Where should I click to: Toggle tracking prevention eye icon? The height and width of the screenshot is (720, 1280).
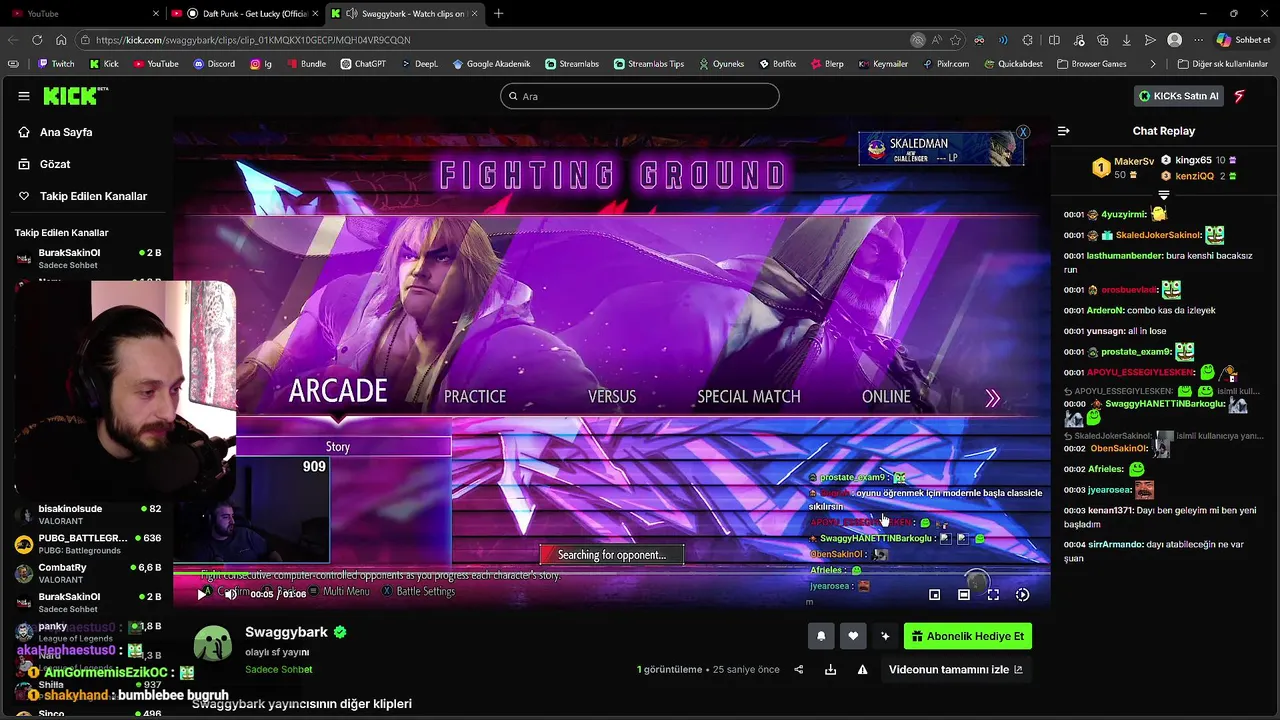click(917, 40)
